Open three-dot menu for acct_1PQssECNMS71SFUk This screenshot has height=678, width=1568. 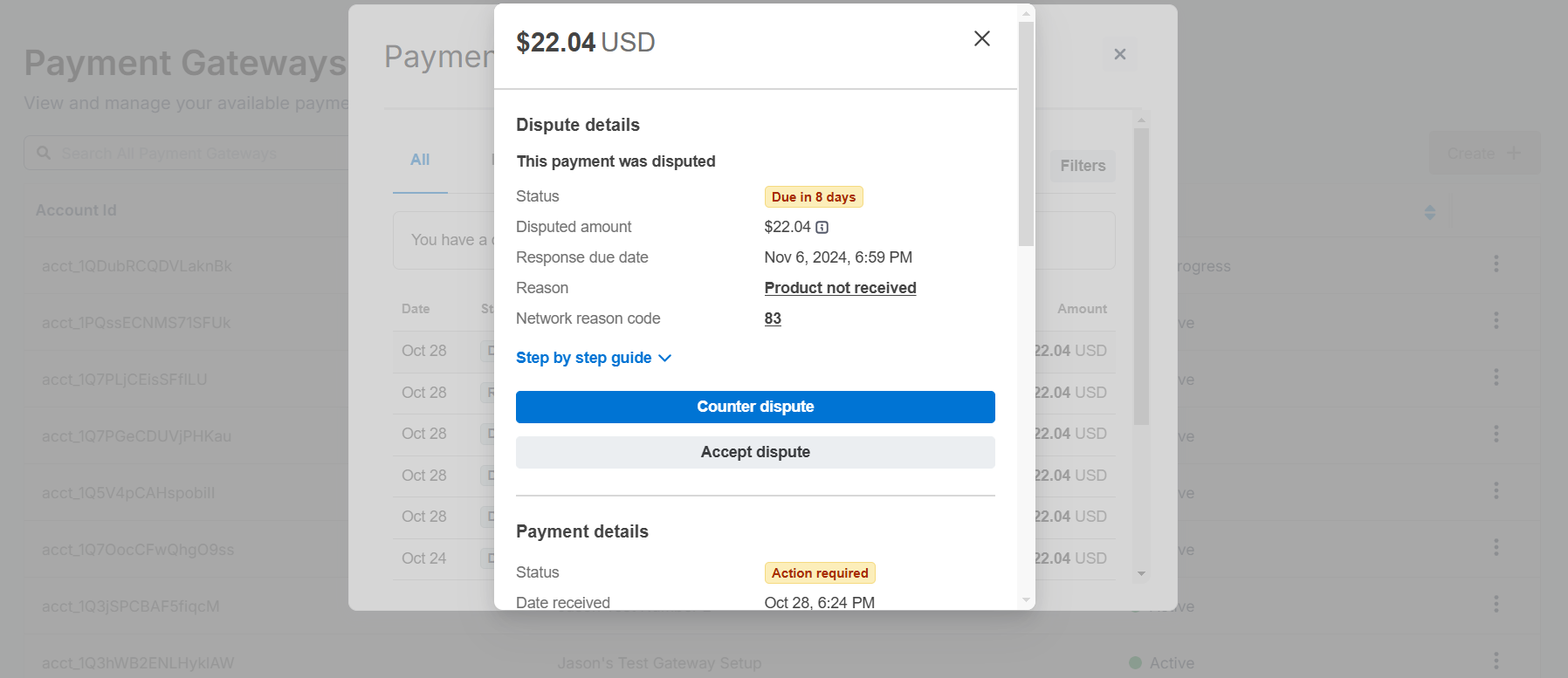(x=1496, y=320)
